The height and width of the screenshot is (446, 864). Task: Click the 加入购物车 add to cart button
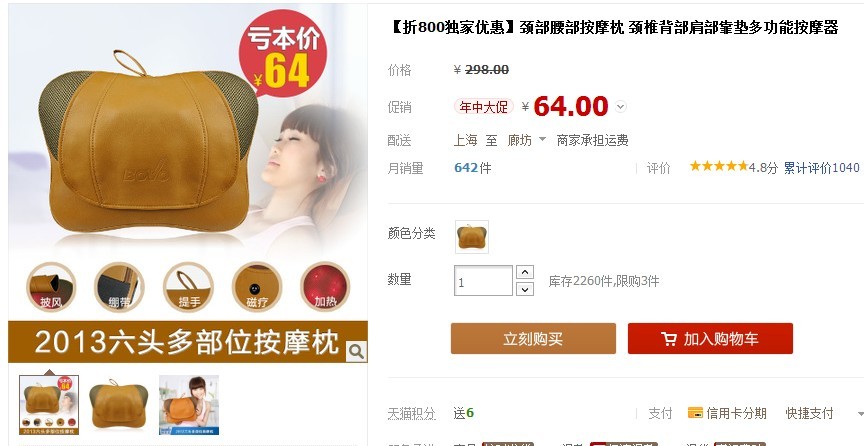click(710, 338)
